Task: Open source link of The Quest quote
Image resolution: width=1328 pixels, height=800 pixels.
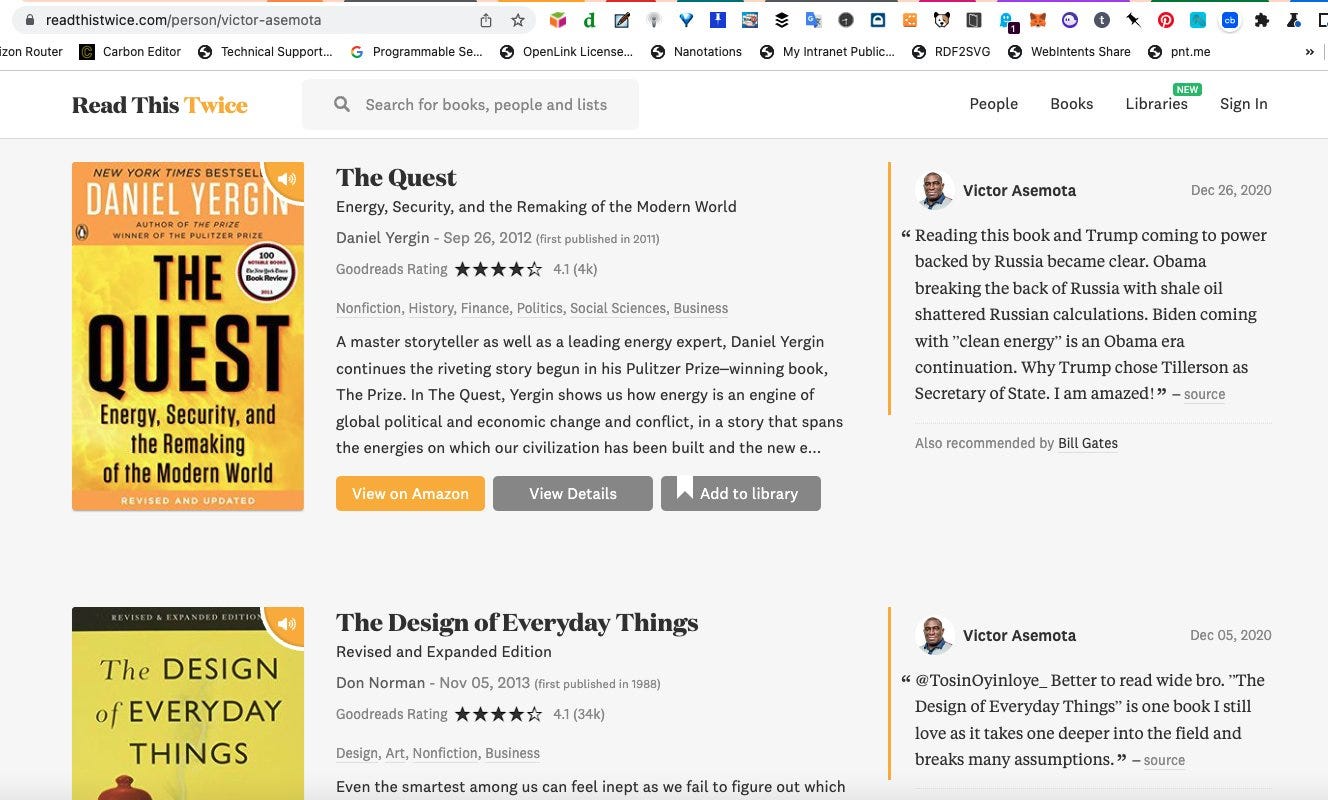Action: (1204, 395)
